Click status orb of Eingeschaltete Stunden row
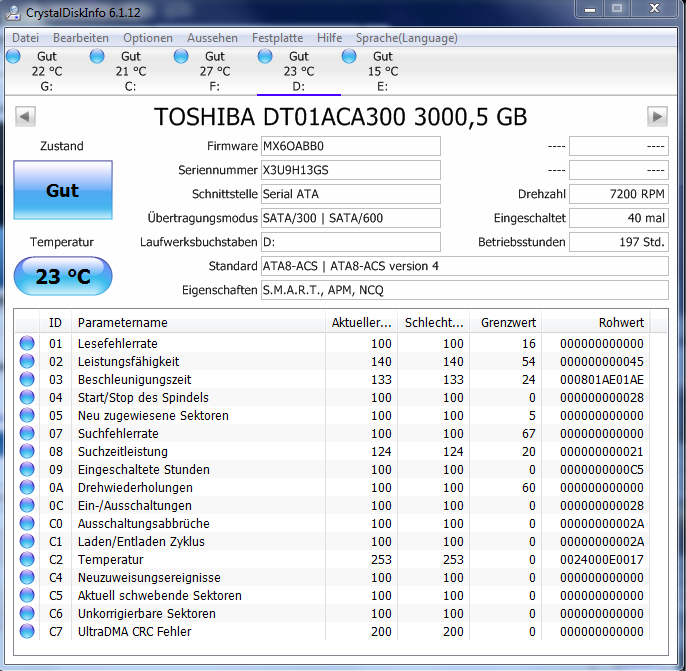Viewport: 686px width, 671px height. click(27, 469)
